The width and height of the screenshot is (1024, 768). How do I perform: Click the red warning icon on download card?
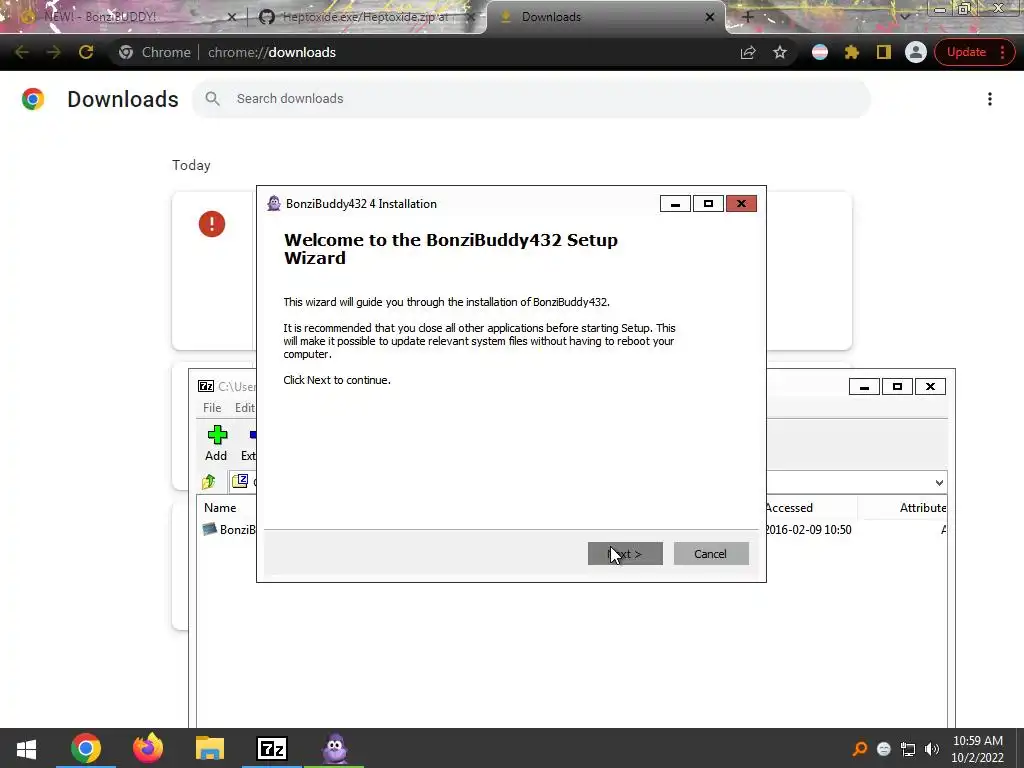[x=212, y=224]
